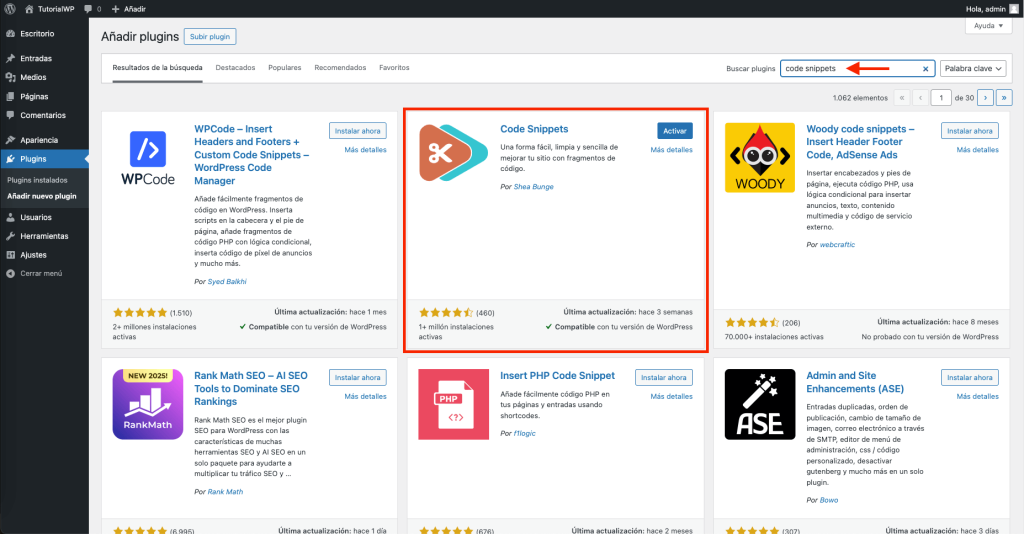Jump to last results page
1024x534 pixels.
pyautogui.click(x=1004, y=98)
